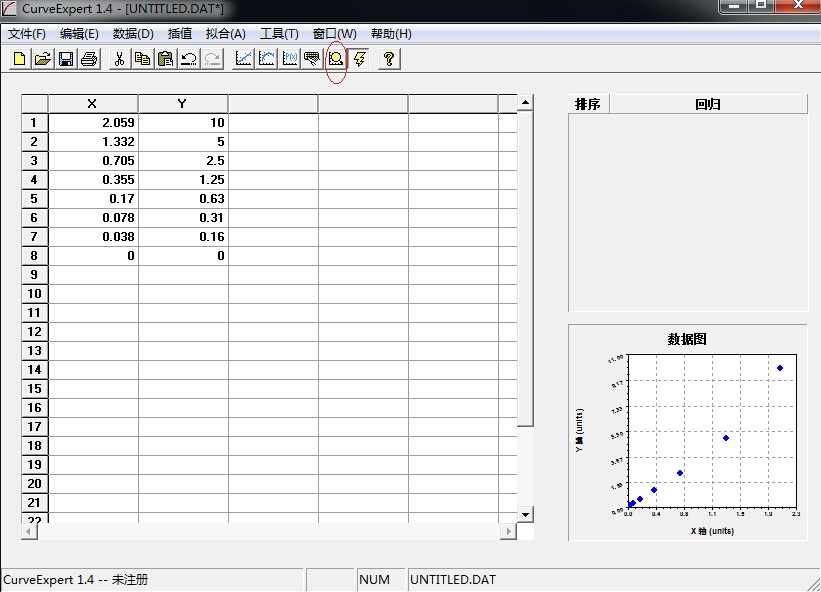Viewport: 821px width, 592px height.
Task: Apply the curved nonlinear fit icon
Action: [267, 59]
